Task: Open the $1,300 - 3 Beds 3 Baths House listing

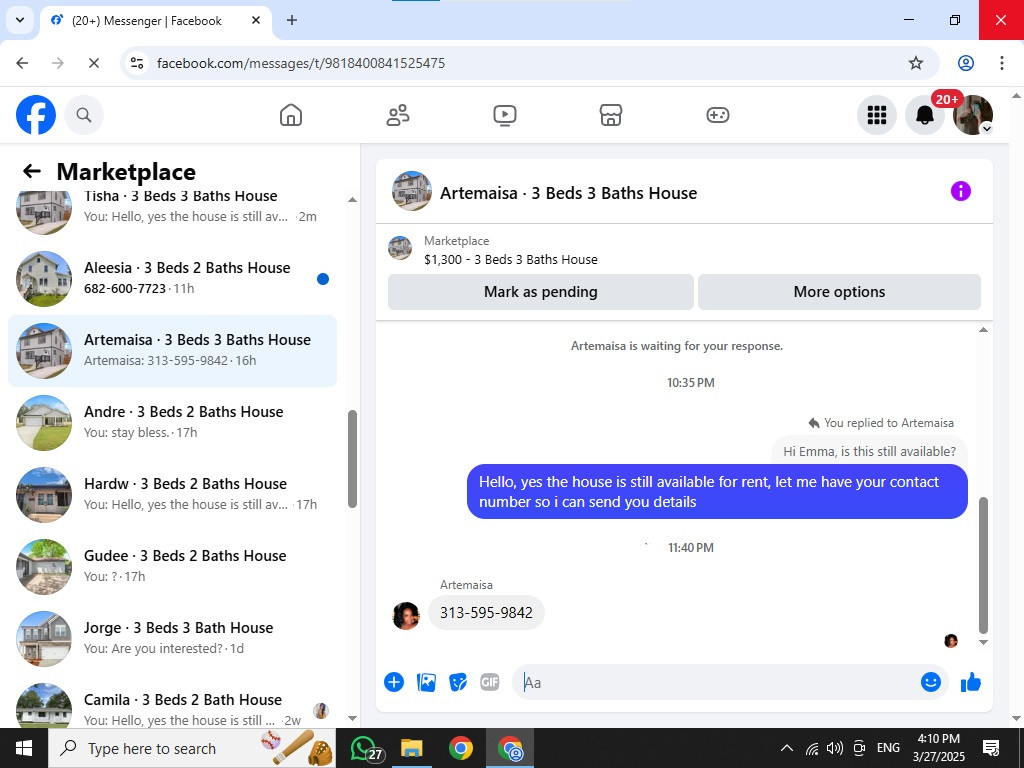Action: [510, 259]
